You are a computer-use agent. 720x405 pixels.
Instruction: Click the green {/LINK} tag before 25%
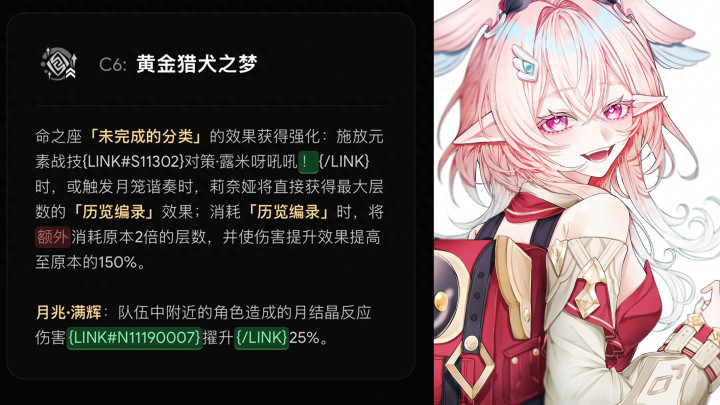coord(261,338)
